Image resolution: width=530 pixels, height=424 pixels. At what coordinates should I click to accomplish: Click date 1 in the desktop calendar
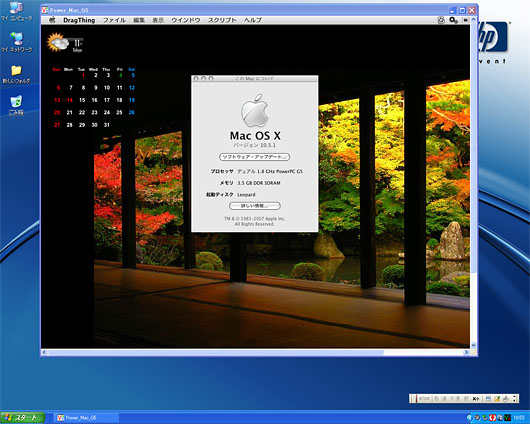click(x=83, y=75)
